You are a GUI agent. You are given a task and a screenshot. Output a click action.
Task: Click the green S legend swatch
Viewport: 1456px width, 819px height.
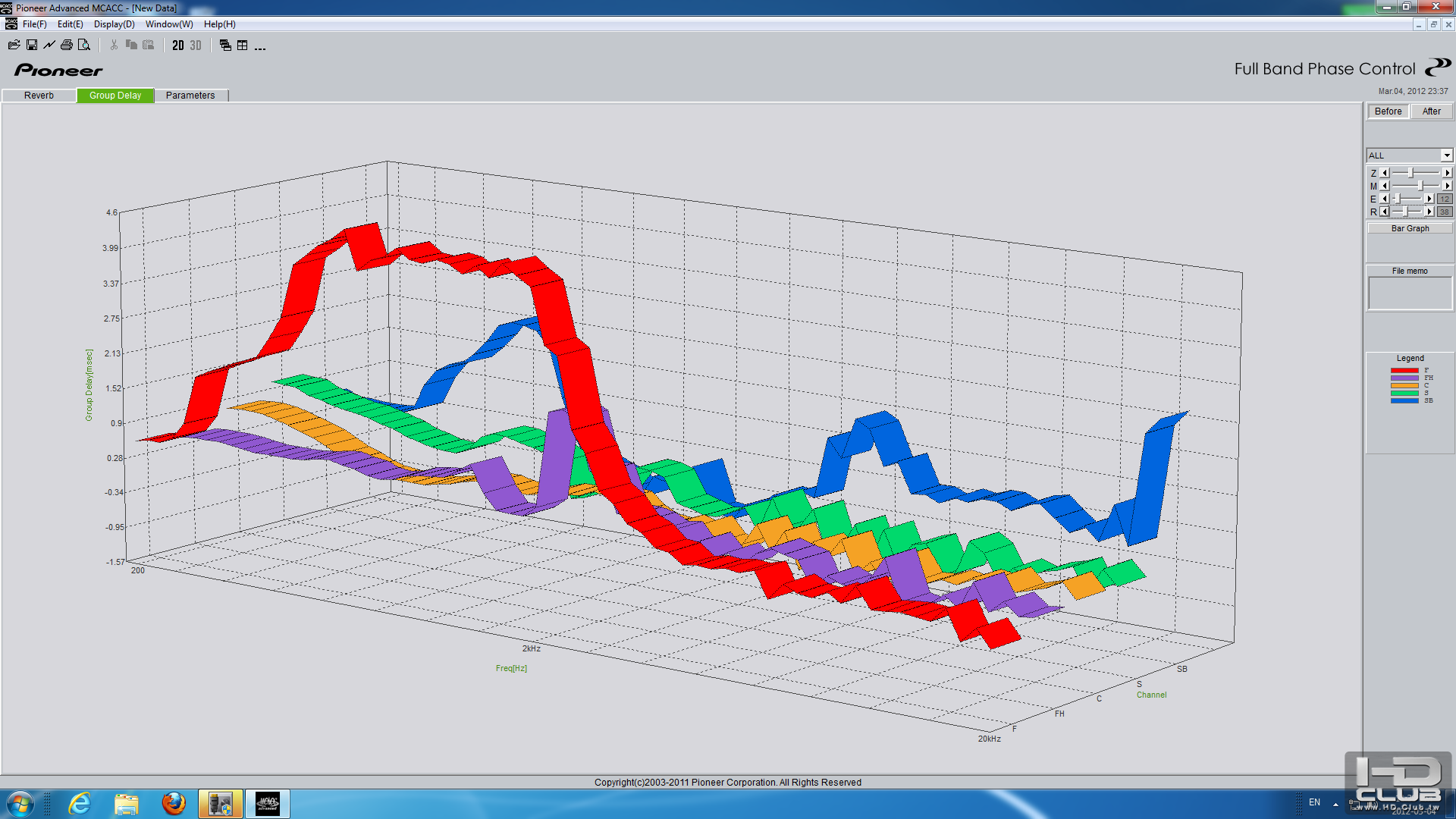[x=1404, y=393]
